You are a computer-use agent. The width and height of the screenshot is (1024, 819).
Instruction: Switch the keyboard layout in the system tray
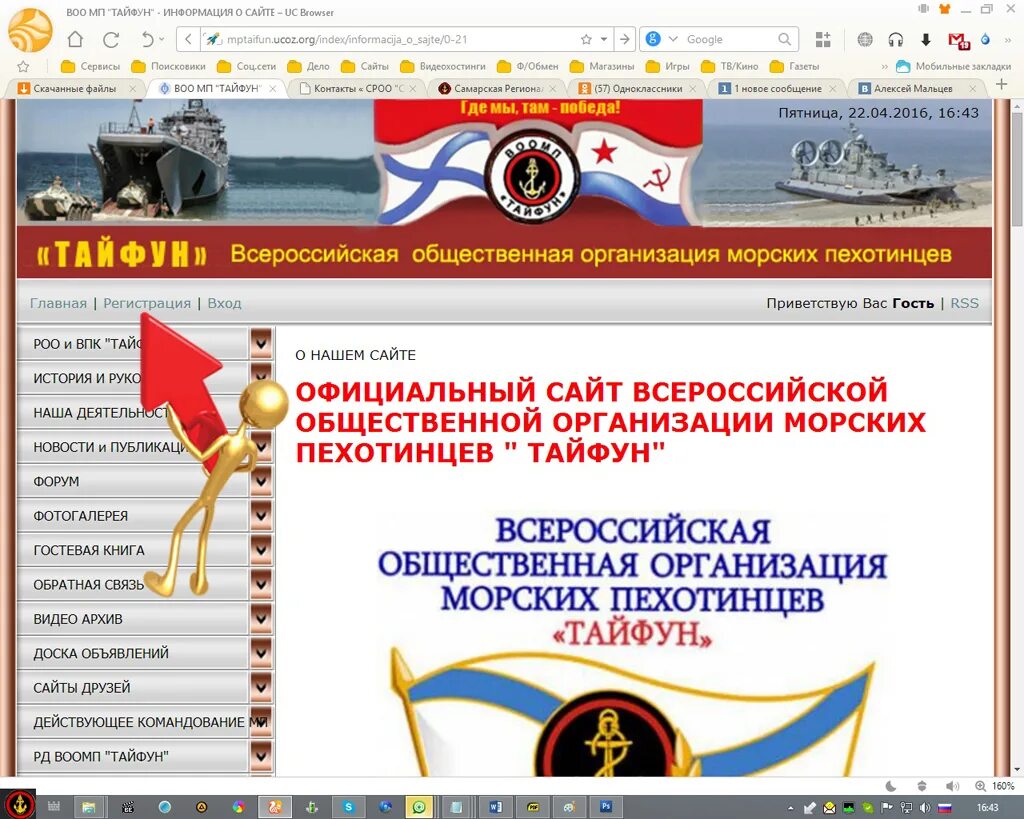[946, 807]
